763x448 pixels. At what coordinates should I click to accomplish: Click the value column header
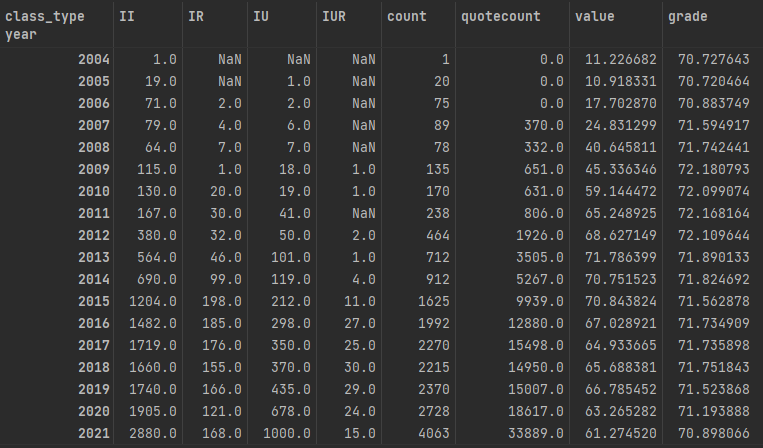tap(595, 17)
